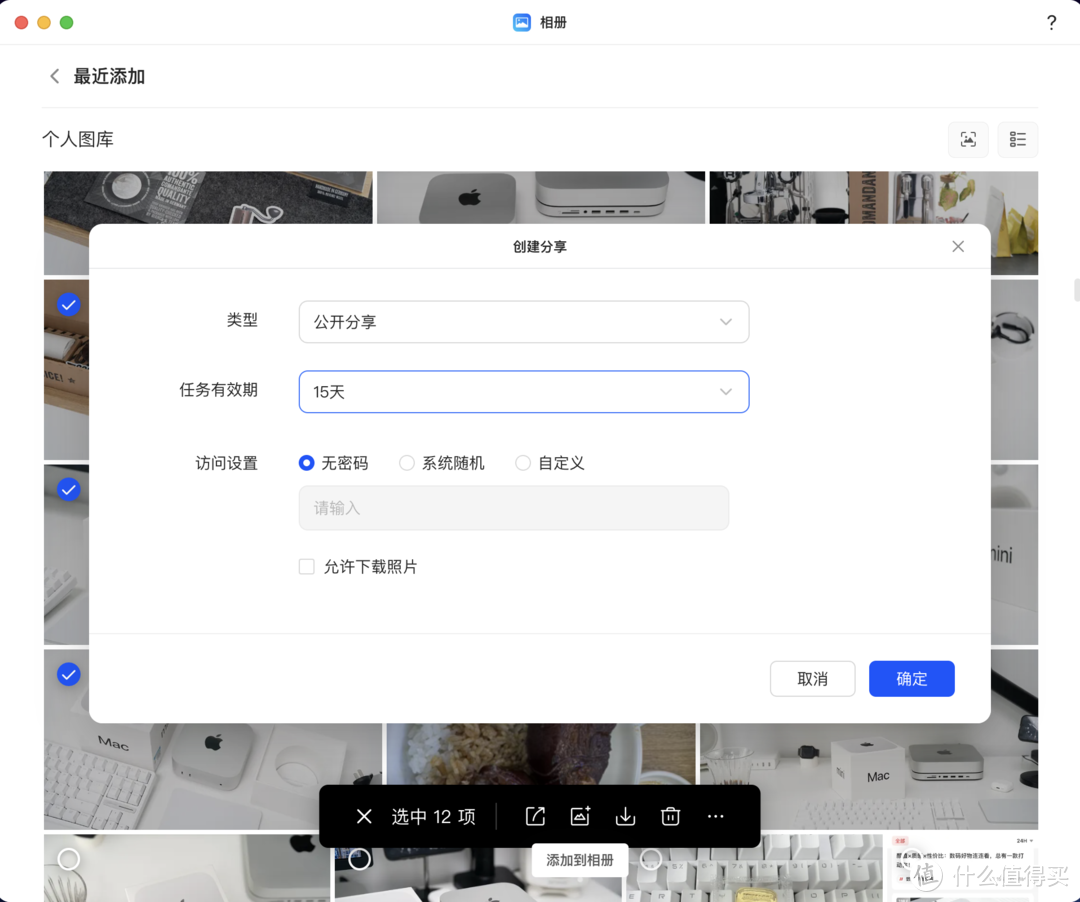Click the 添加到相册 menu entry
Image resolution: width=1080 pixels, height=902 pixels.
click(x=580, y=859)
